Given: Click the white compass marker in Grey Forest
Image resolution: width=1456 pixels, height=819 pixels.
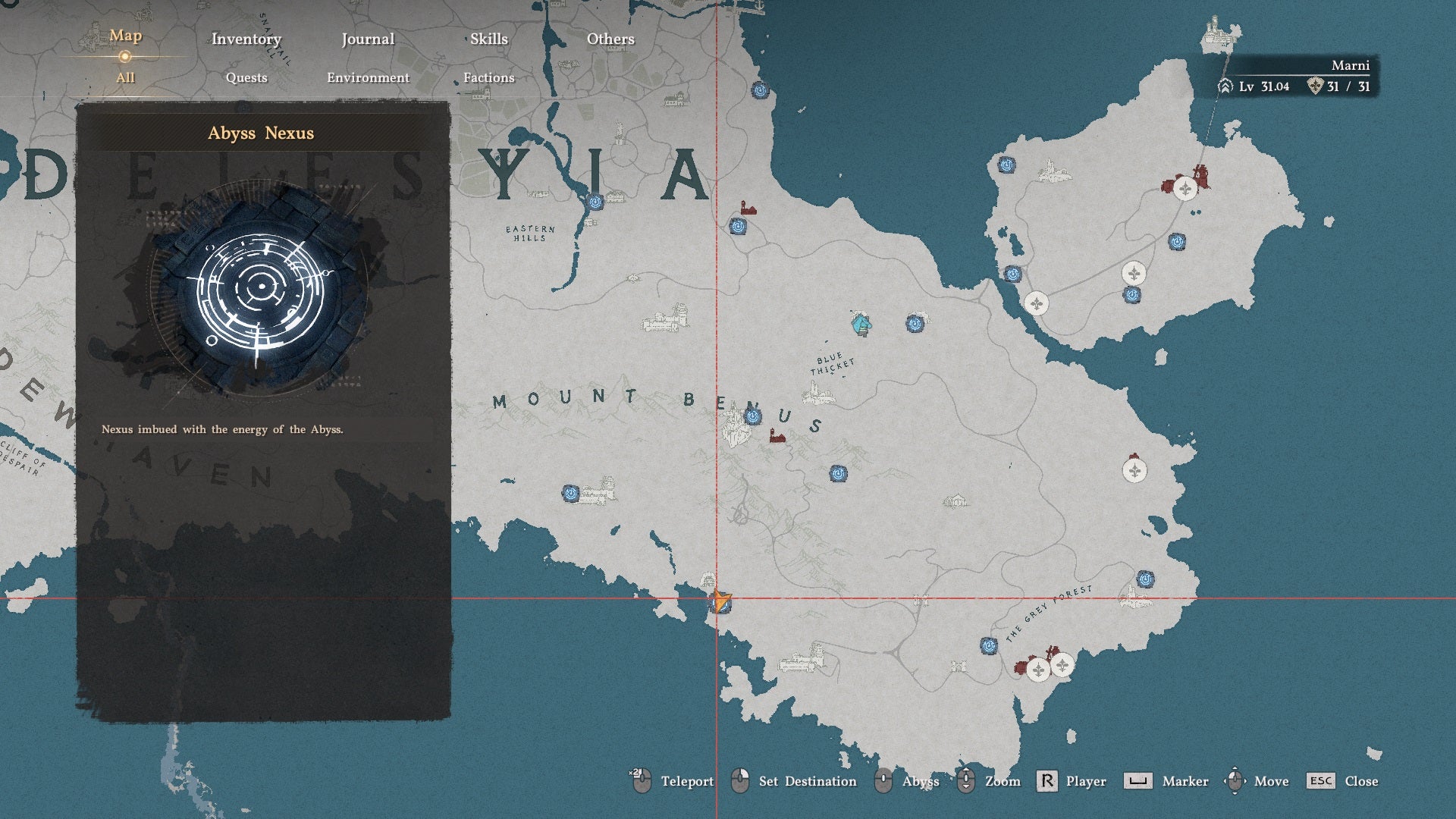Looking at the screenshot, I should (1062, 665).
